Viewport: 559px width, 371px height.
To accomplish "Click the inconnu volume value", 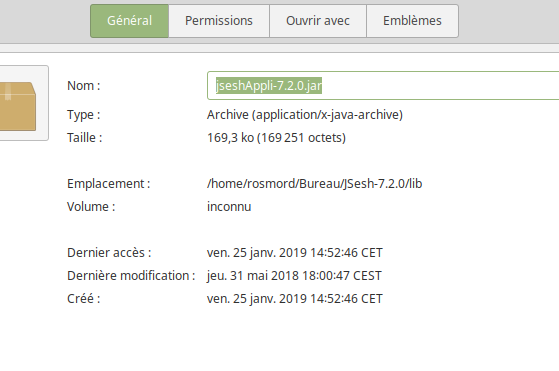I will pyautogui.click(x=229, y=207).
